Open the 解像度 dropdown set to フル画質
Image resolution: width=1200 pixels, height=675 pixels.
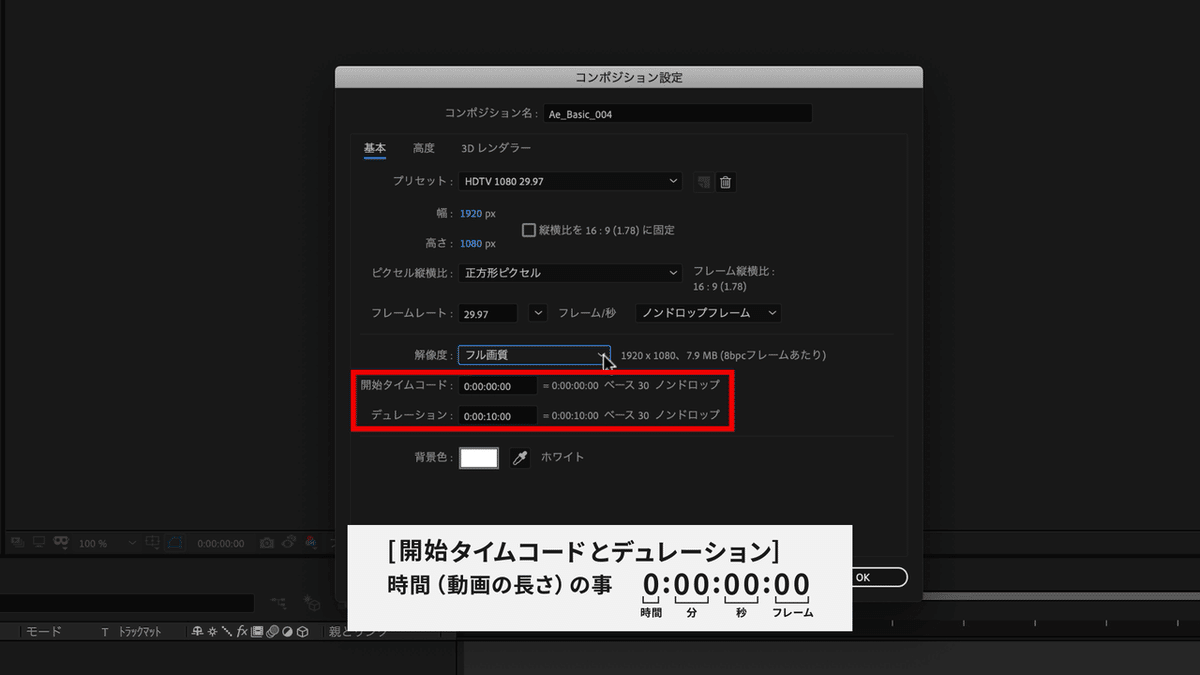click(534, 353)
